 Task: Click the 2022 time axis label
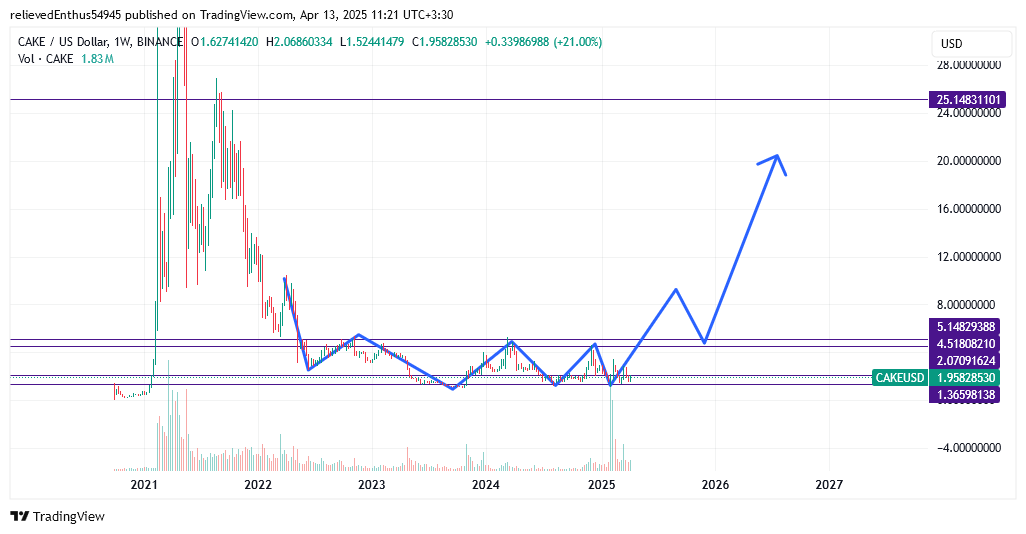(x=258, y=484)
